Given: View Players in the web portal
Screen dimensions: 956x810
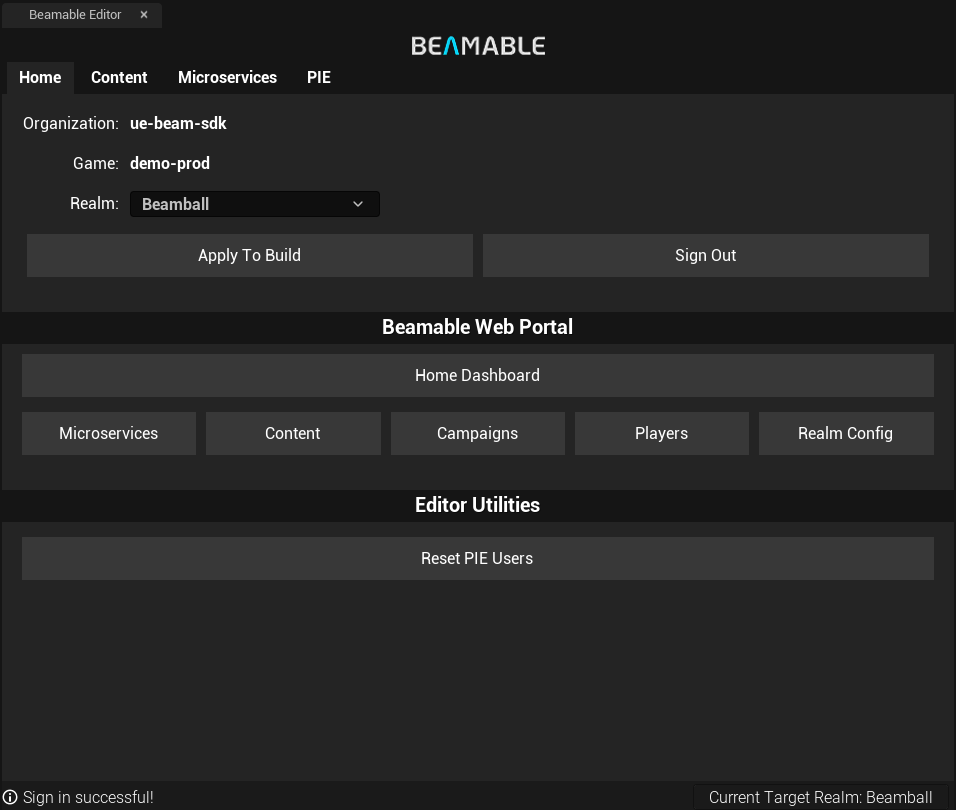Looking at the screenshot, I should 661,433.
